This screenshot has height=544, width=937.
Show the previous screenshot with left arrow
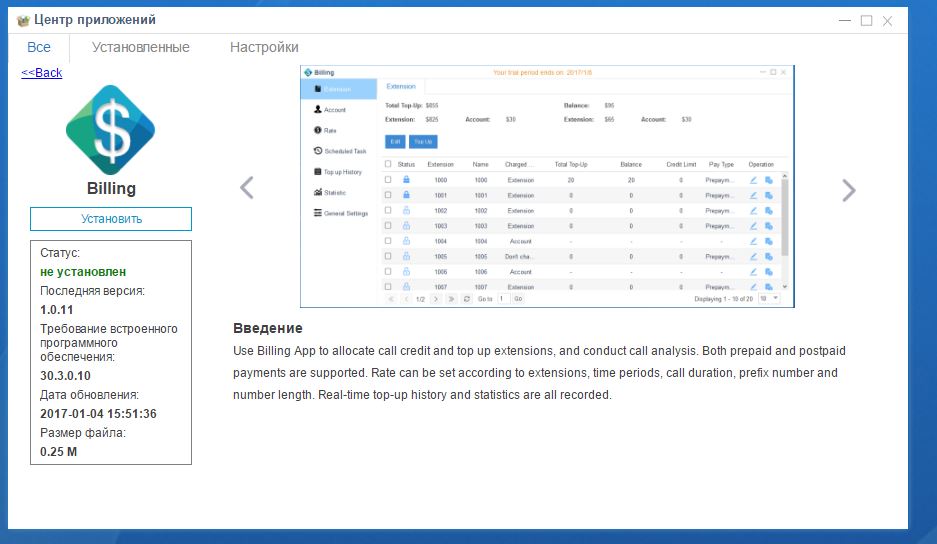247,188
